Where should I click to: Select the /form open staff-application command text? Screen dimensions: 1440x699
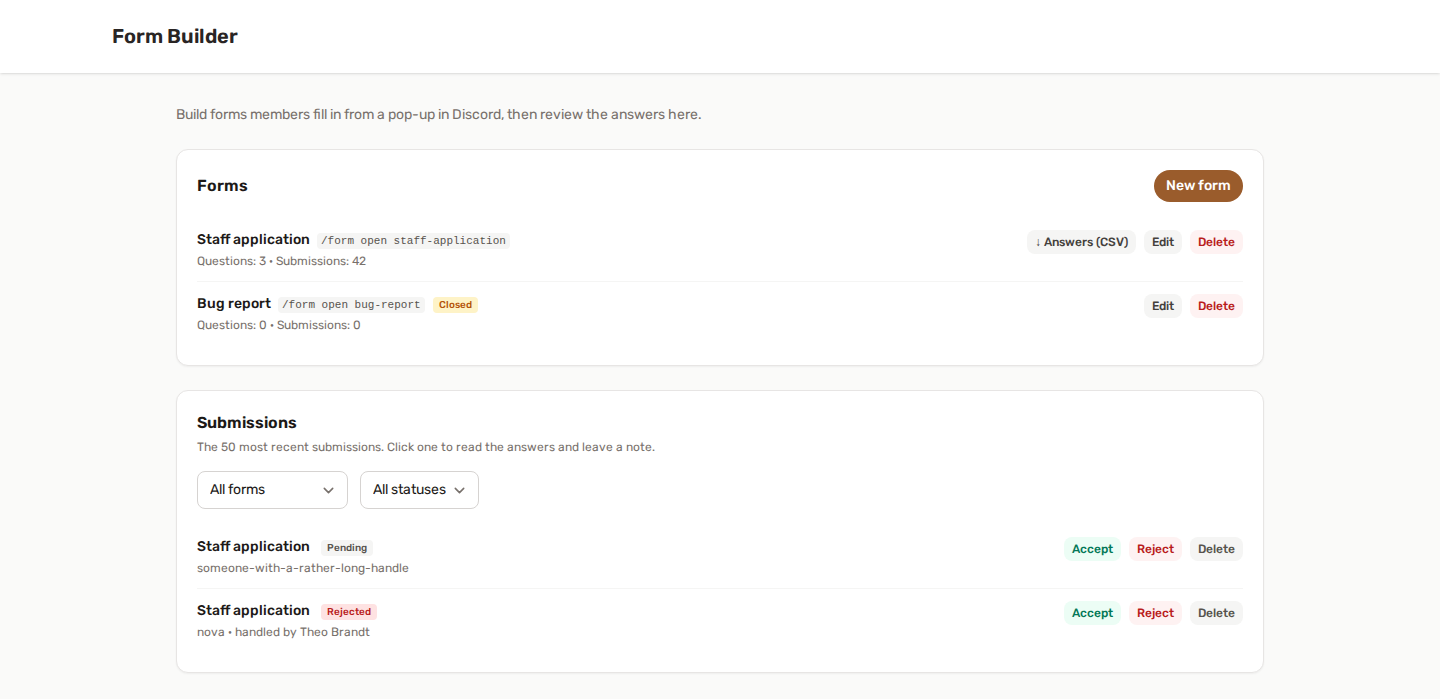[x=413, y=241]
